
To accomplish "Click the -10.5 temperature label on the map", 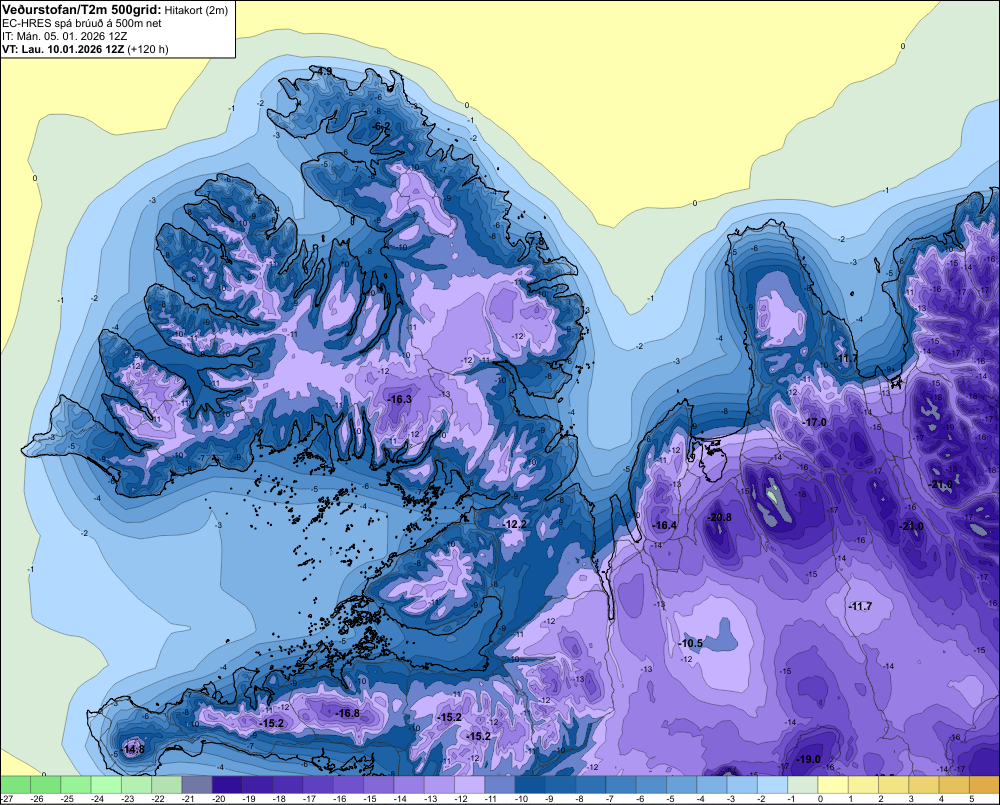I will (x=691, y=643).
